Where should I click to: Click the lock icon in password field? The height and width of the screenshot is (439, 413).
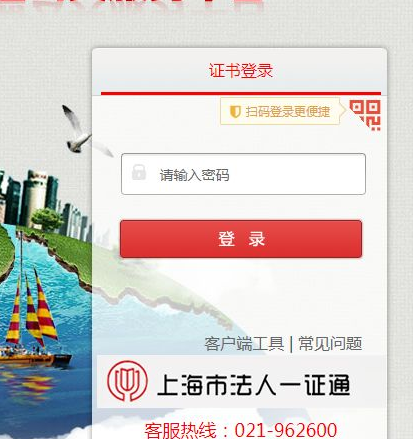tap(139, 172)
